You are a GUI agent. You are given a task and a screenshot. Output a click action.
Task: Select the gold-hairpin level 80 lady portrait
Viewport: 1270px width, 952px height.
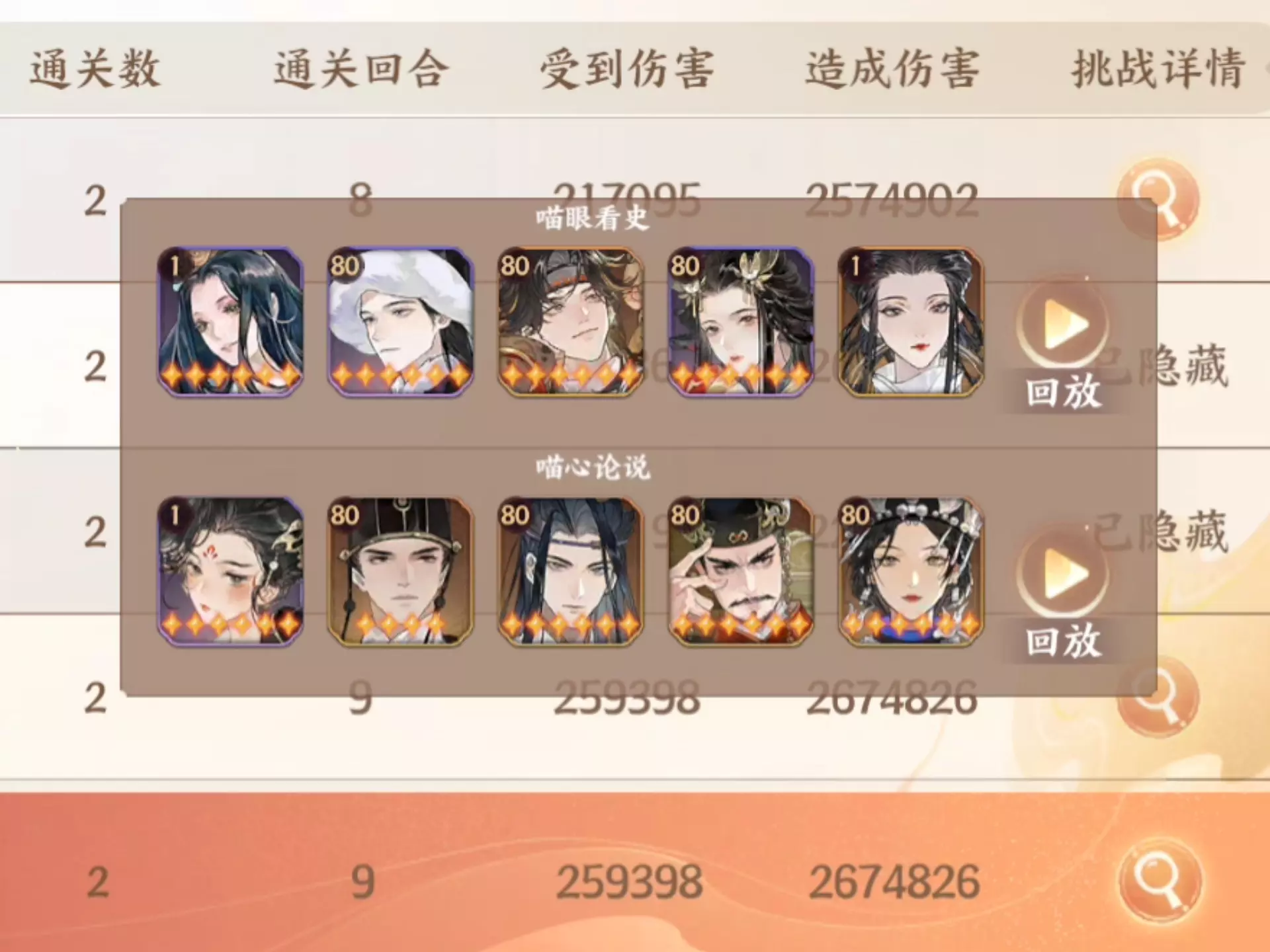[740, 322]
